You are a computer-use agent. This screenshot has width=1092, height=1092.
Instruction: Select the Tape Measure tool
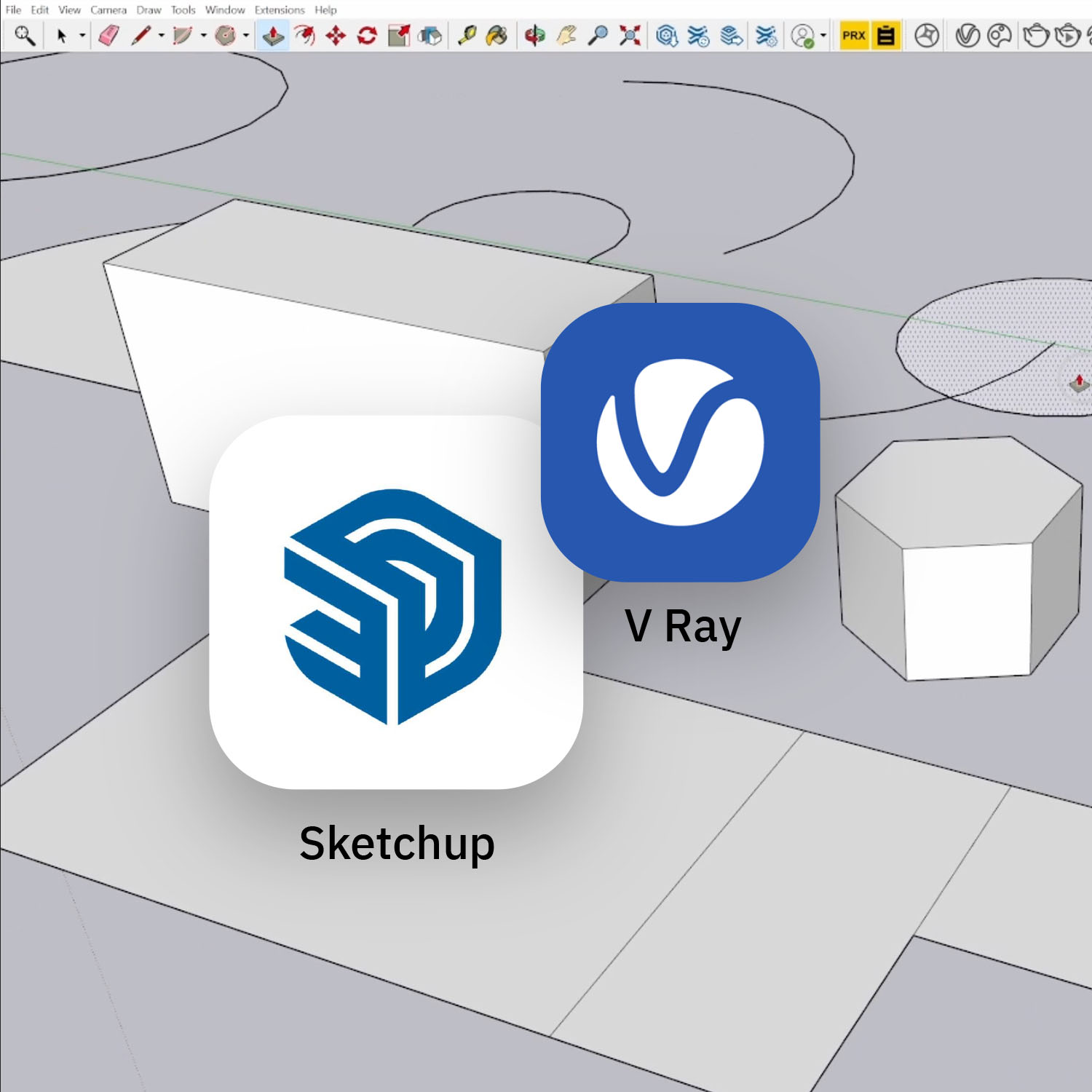tap(467, 35)
